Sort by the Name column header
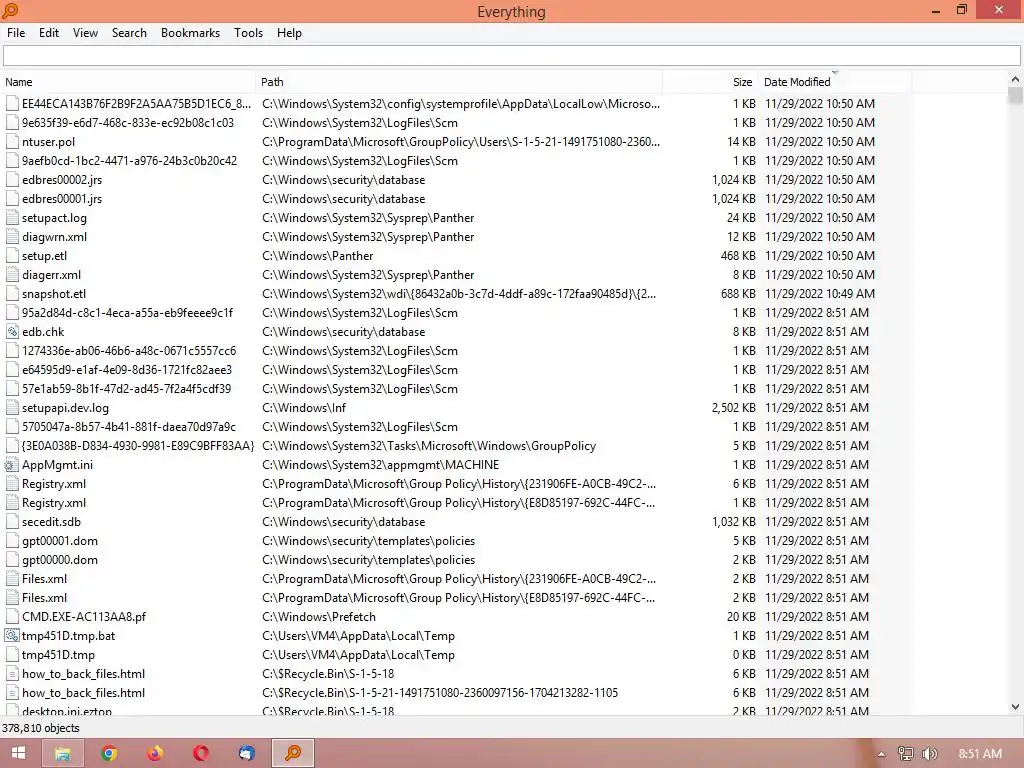1024x768 pixels. [x=128, y=82]
